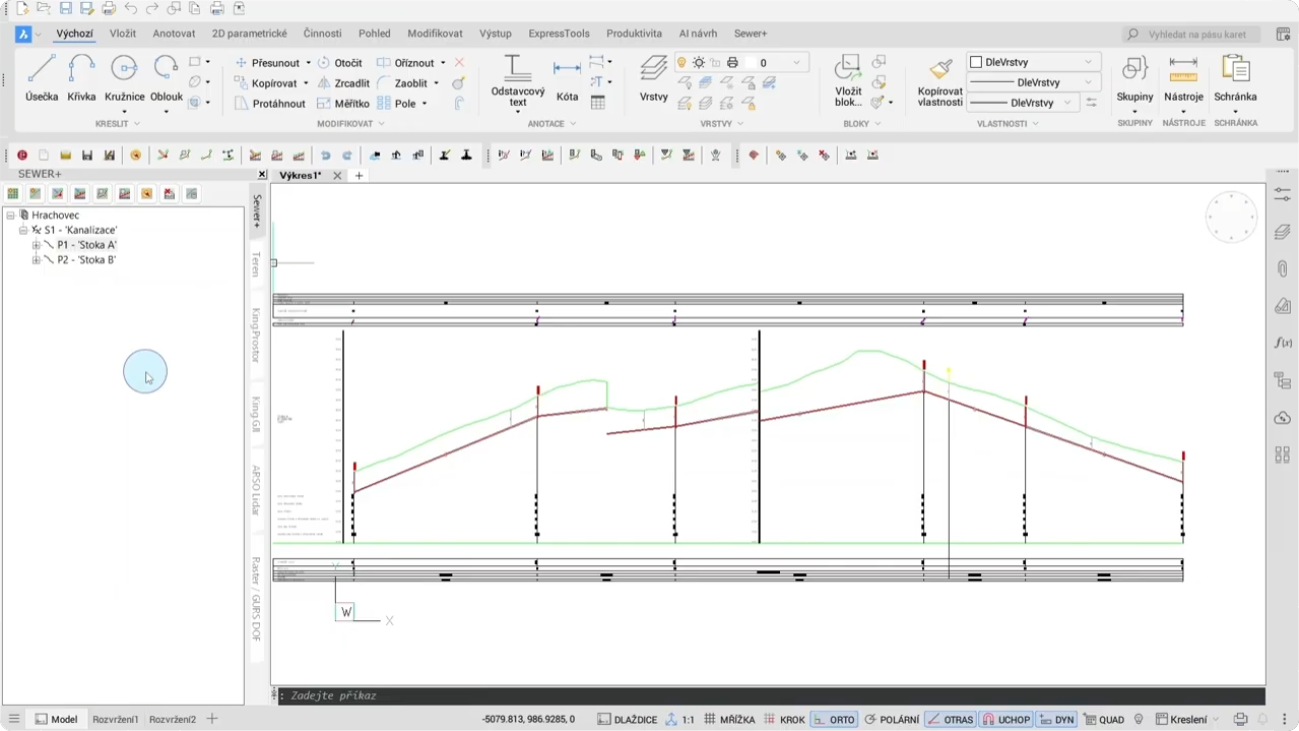Expand the P1 - 'Stoka A' tree node
The height and width of the screenshot is (731, 1299).
pyautogui.click(x=36, y=245)
